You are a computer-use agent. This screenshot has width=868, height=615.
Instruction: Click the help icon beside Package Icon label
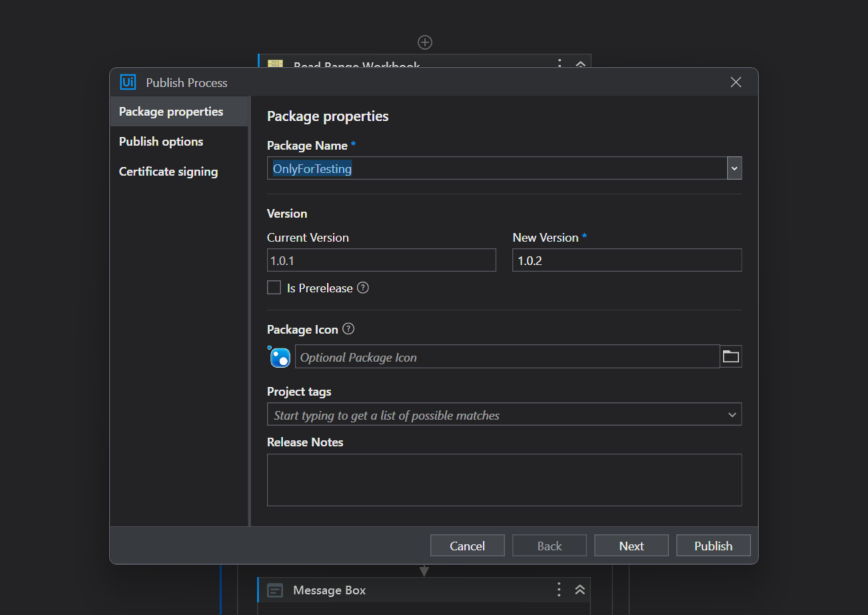[348, 329]
